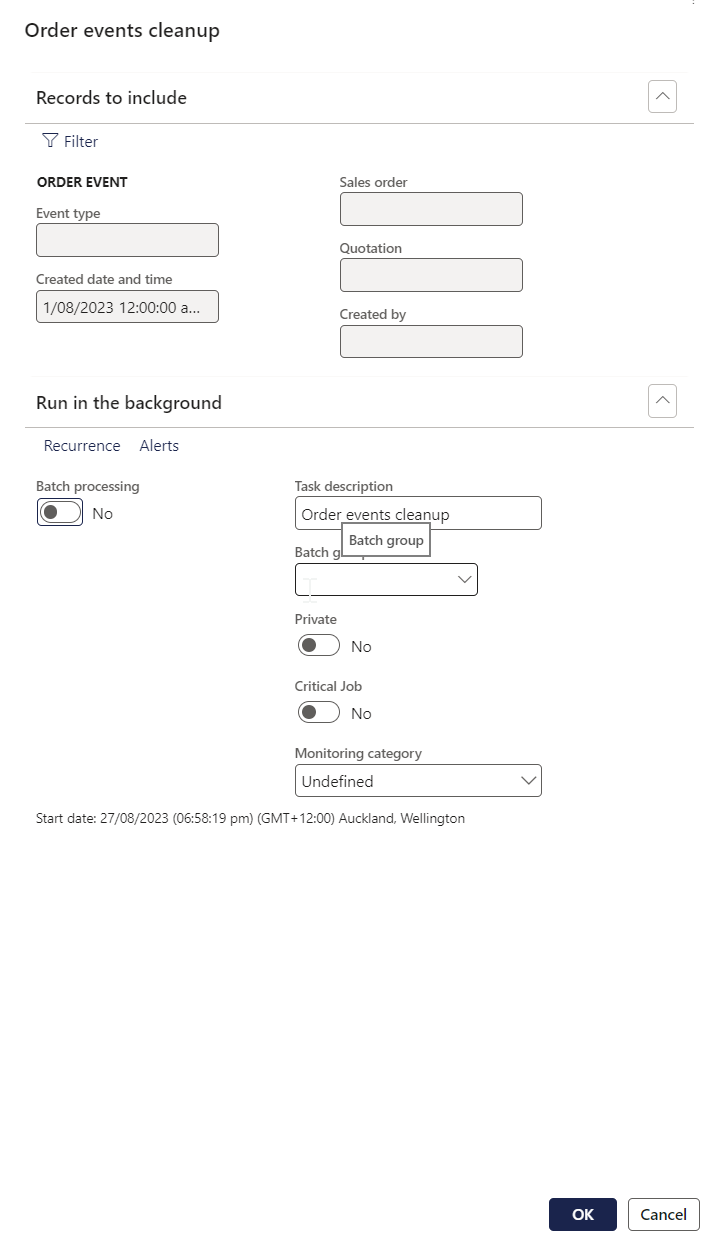Click OK to confirm the cleanup

pyautogui.click(x=582, y=1214)
